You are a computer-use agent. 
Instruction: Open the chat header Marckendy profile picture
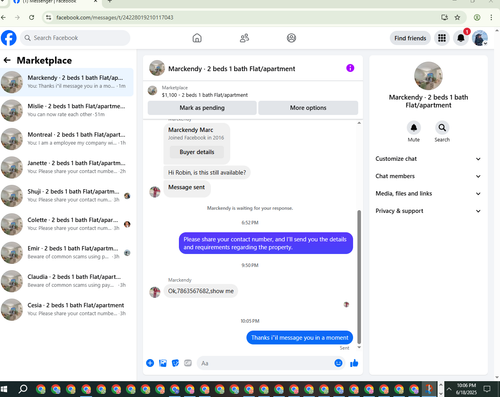click(157, 68)
